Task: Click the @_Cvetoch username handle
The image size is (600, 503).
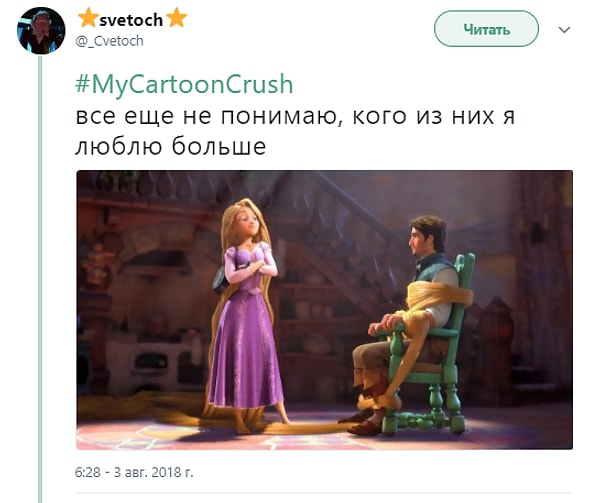Action: (x=110, y=41)
